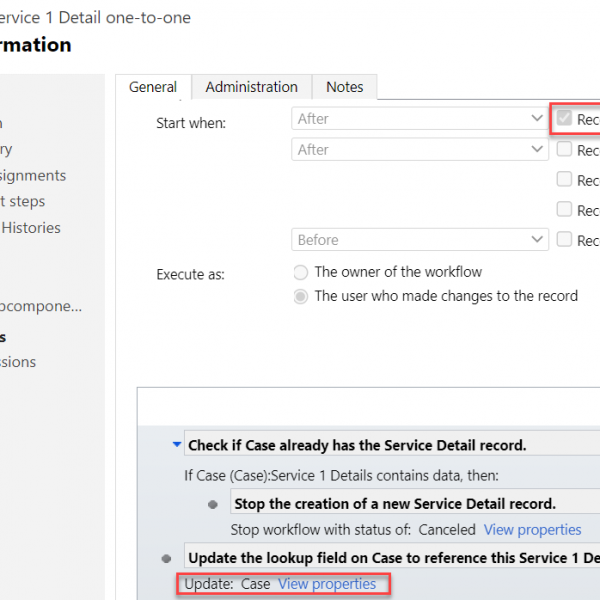Select bullet beside 'Stop the creation' step

click(213, 504)
